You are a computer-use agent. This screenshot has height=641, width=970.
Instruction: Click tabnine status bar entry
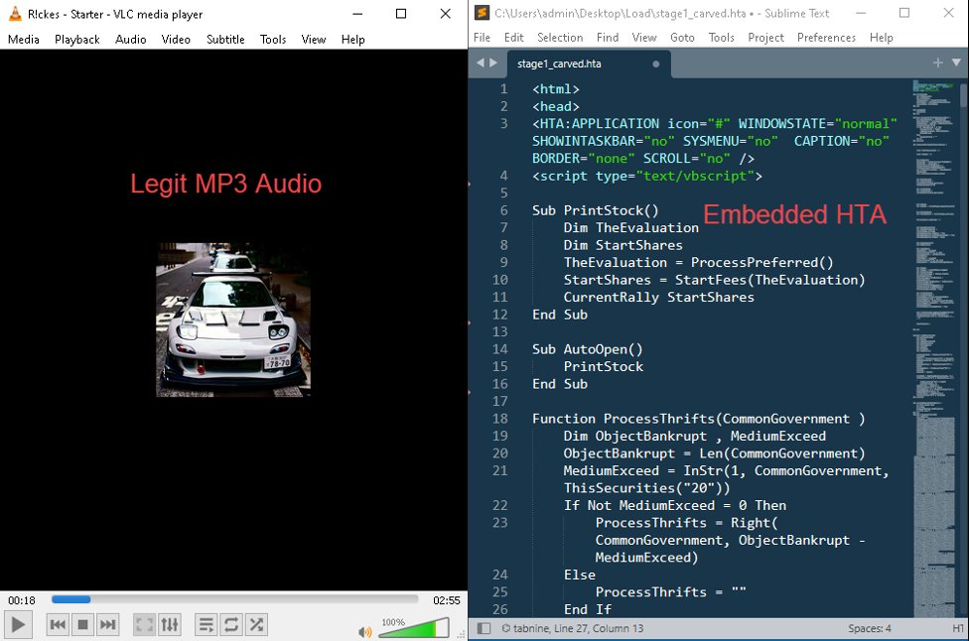click(525, 628)
